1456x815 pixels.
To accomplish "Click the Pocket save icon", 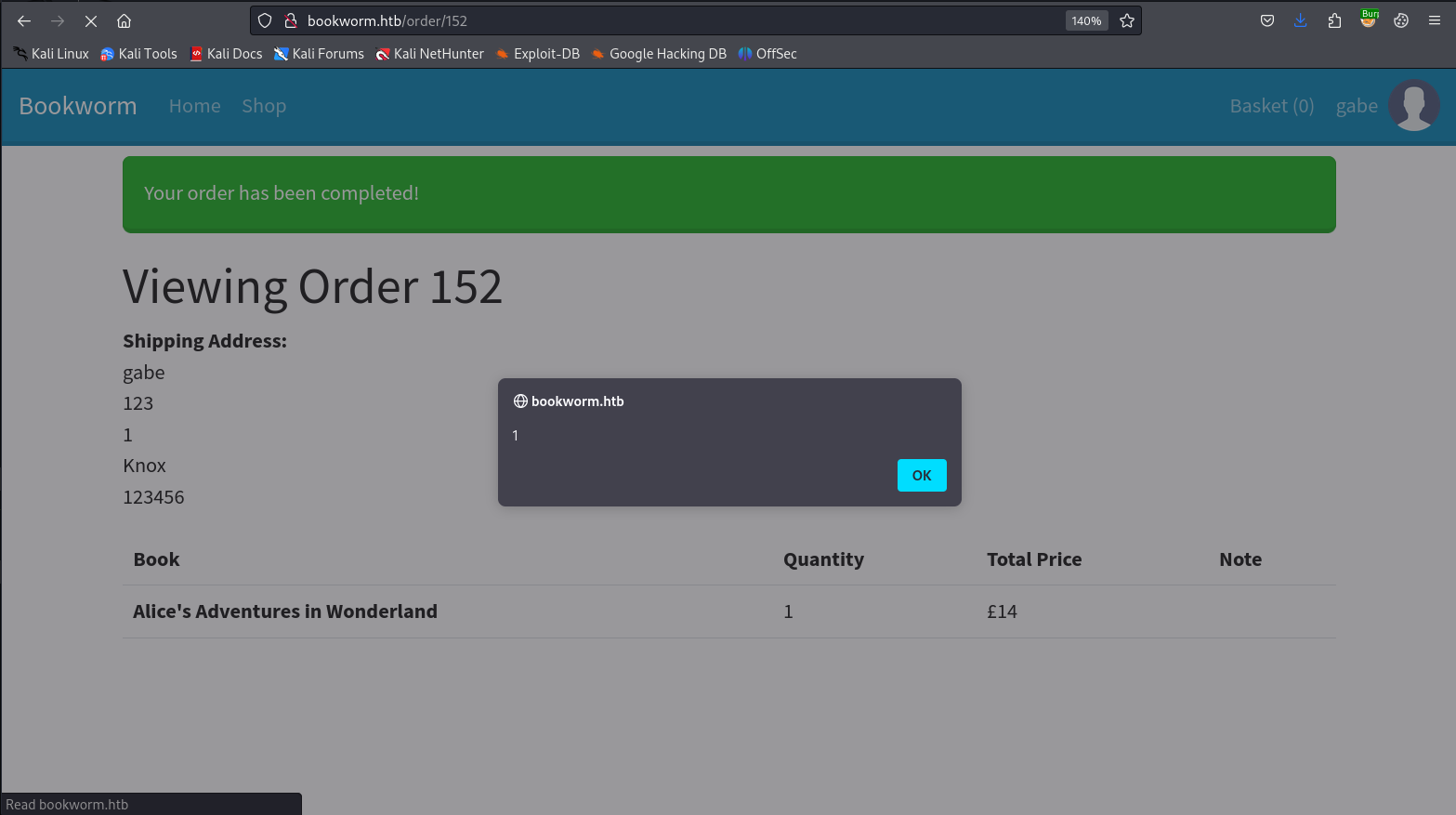I will [x=1266, y=20].
